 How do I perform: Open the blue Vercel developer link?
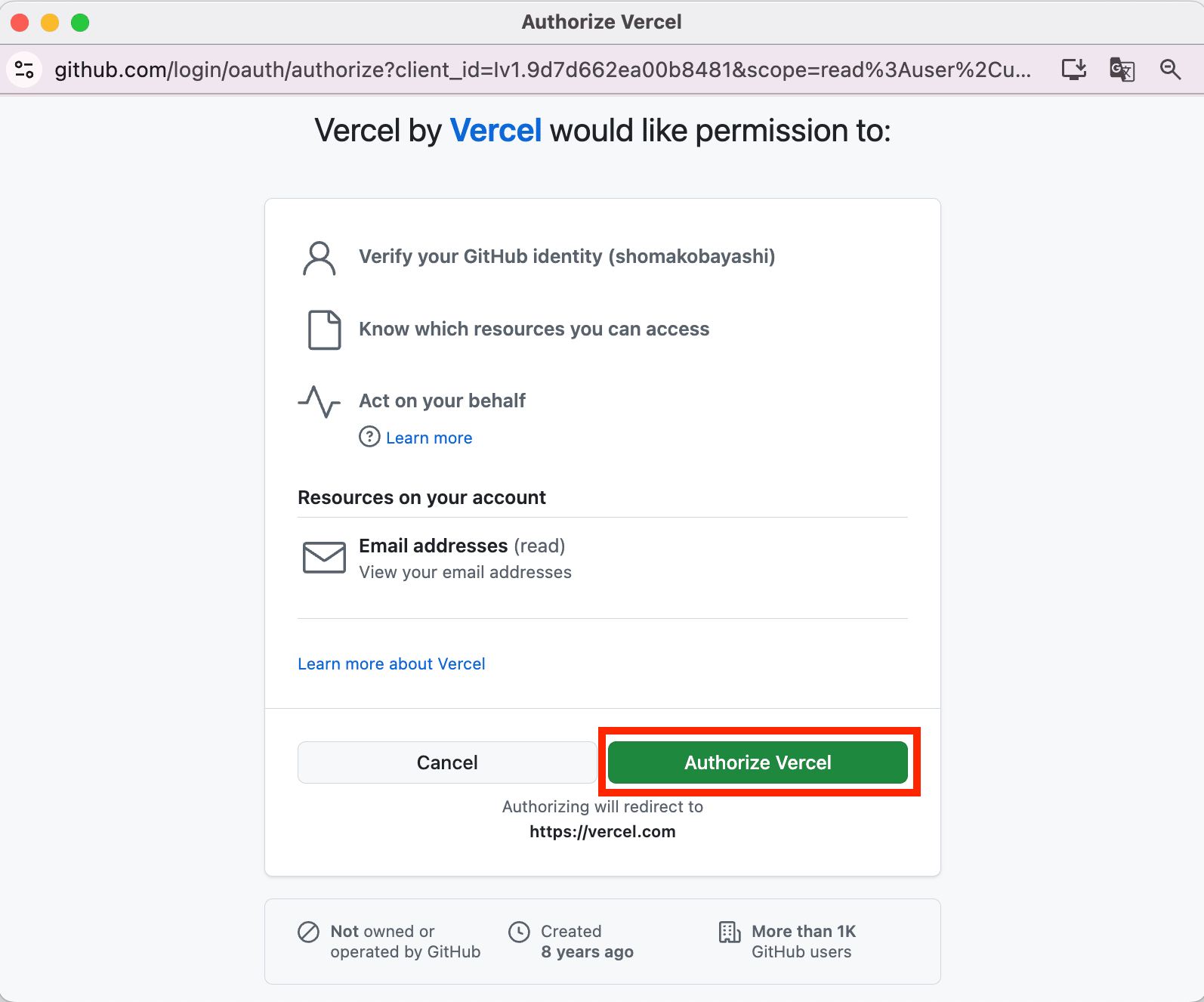(495, 131)
